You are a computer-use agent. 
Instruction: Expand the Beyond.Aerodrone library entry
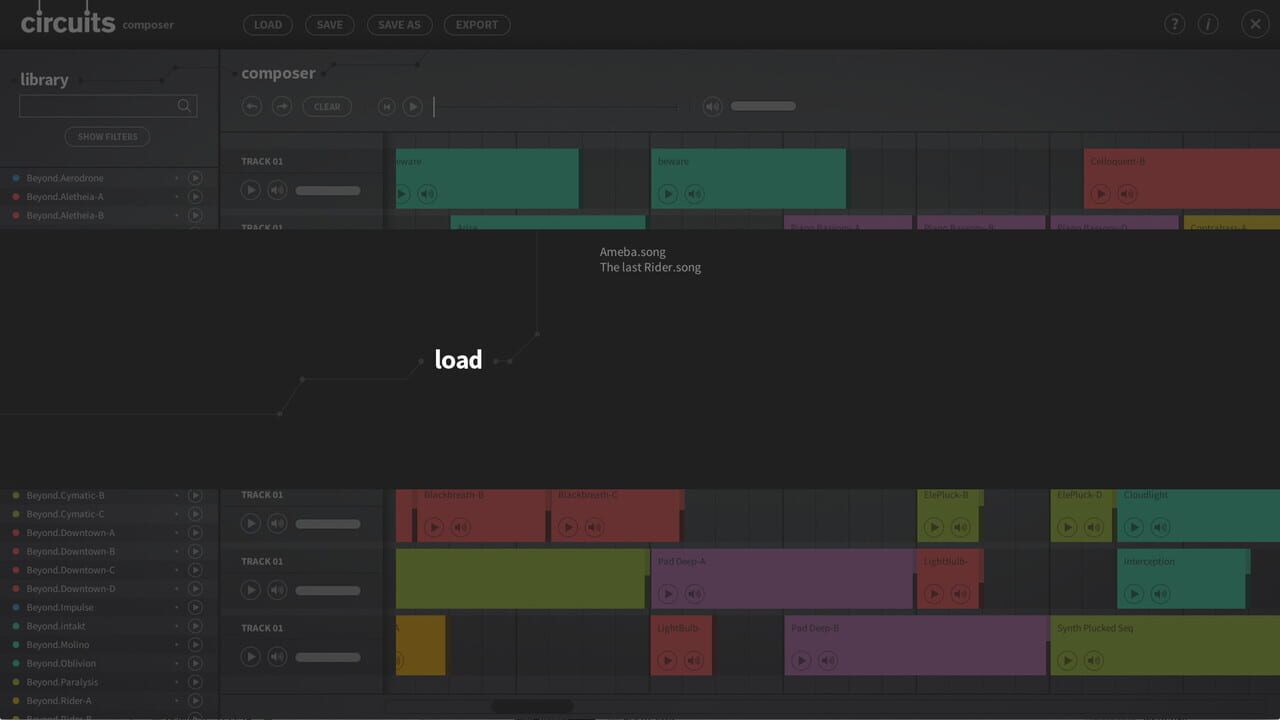click(x=176, y=178)
